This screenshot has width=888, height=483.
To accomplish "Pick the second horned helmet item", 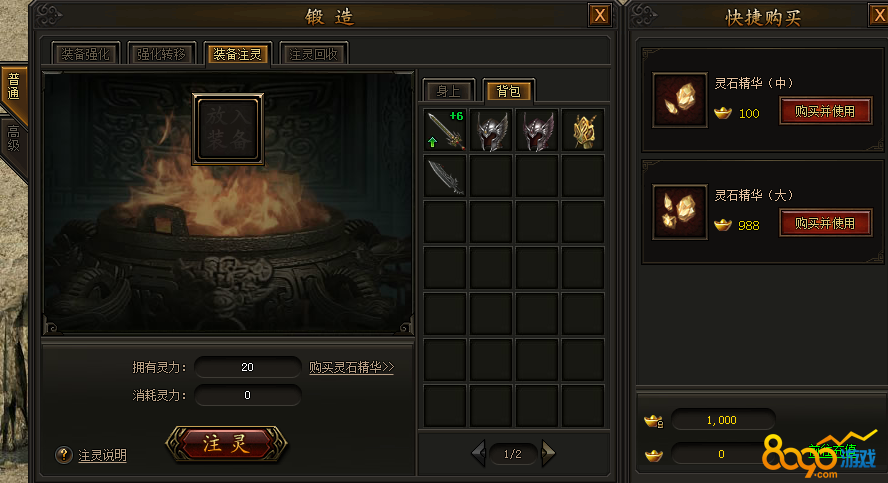I will coord(537,130).
